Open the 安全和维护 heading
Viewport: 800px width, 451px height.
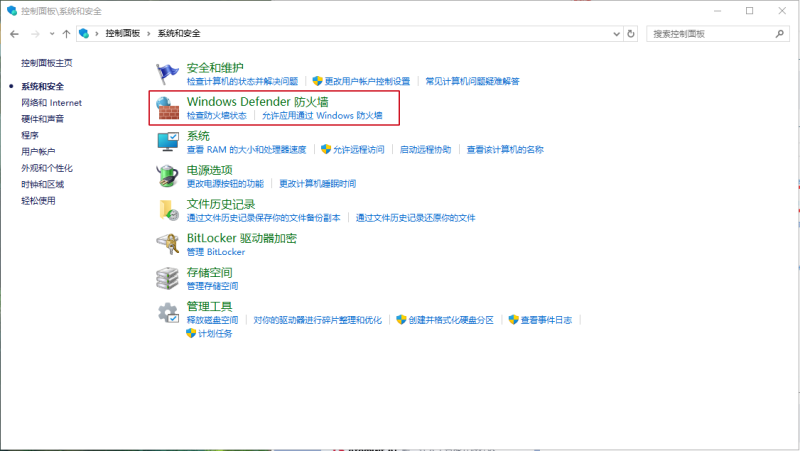(215, 68)
